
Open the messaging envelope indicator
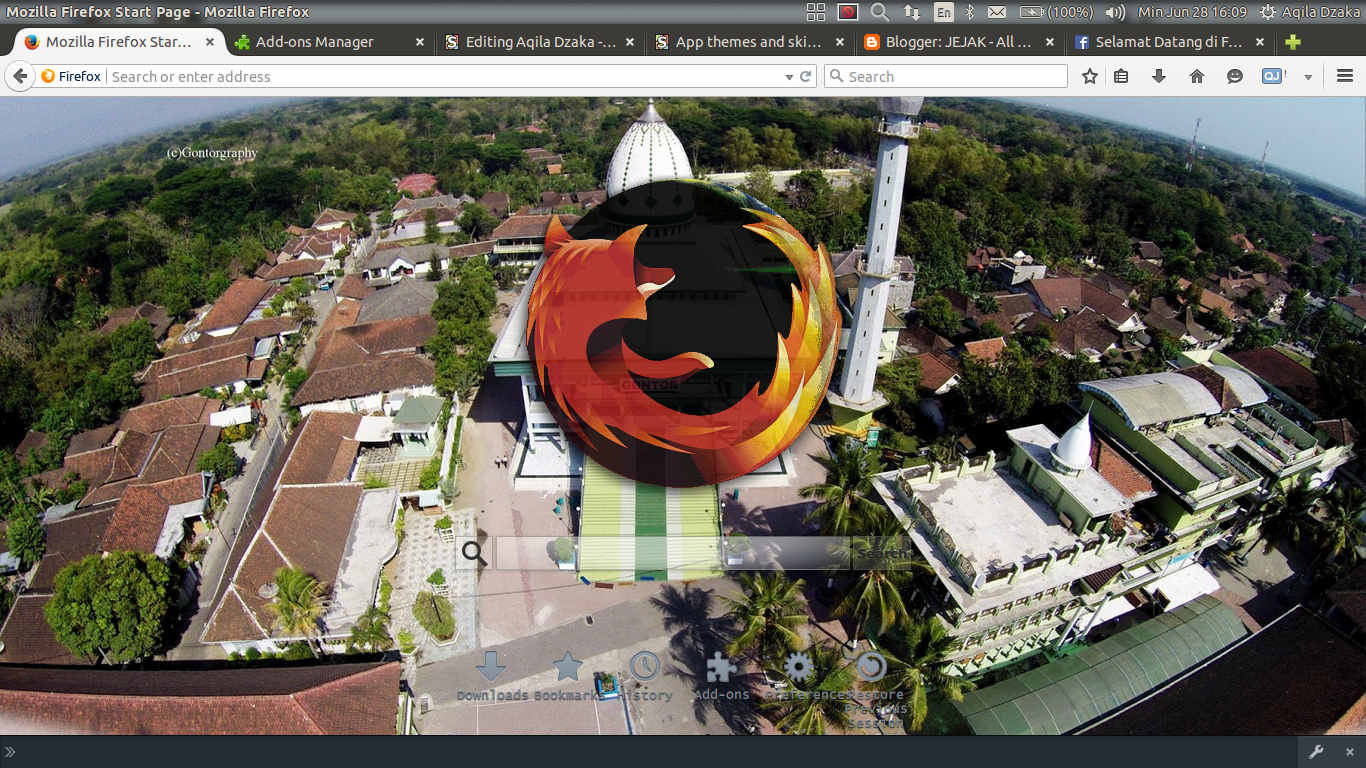(x=997, y=12)
